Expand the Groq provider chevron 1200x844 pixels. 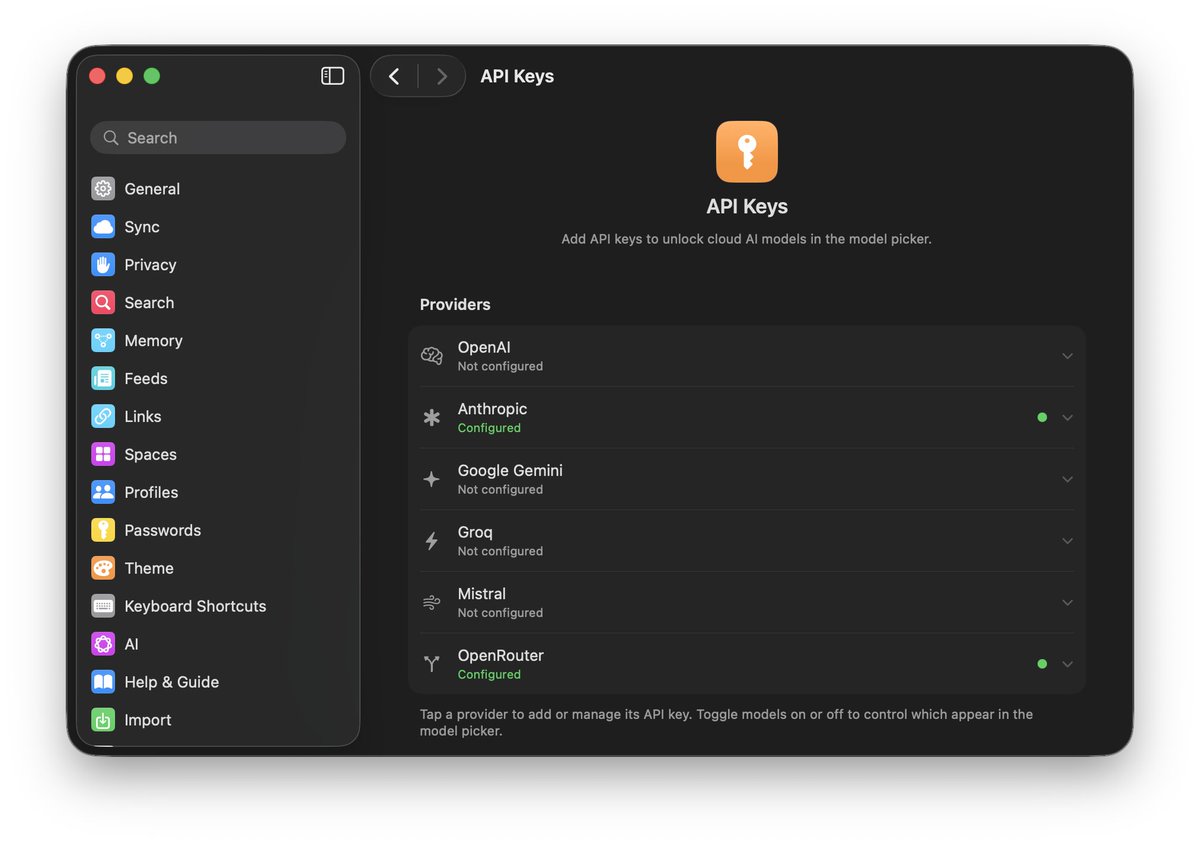pyautogui.click(x=1067, y=541)
